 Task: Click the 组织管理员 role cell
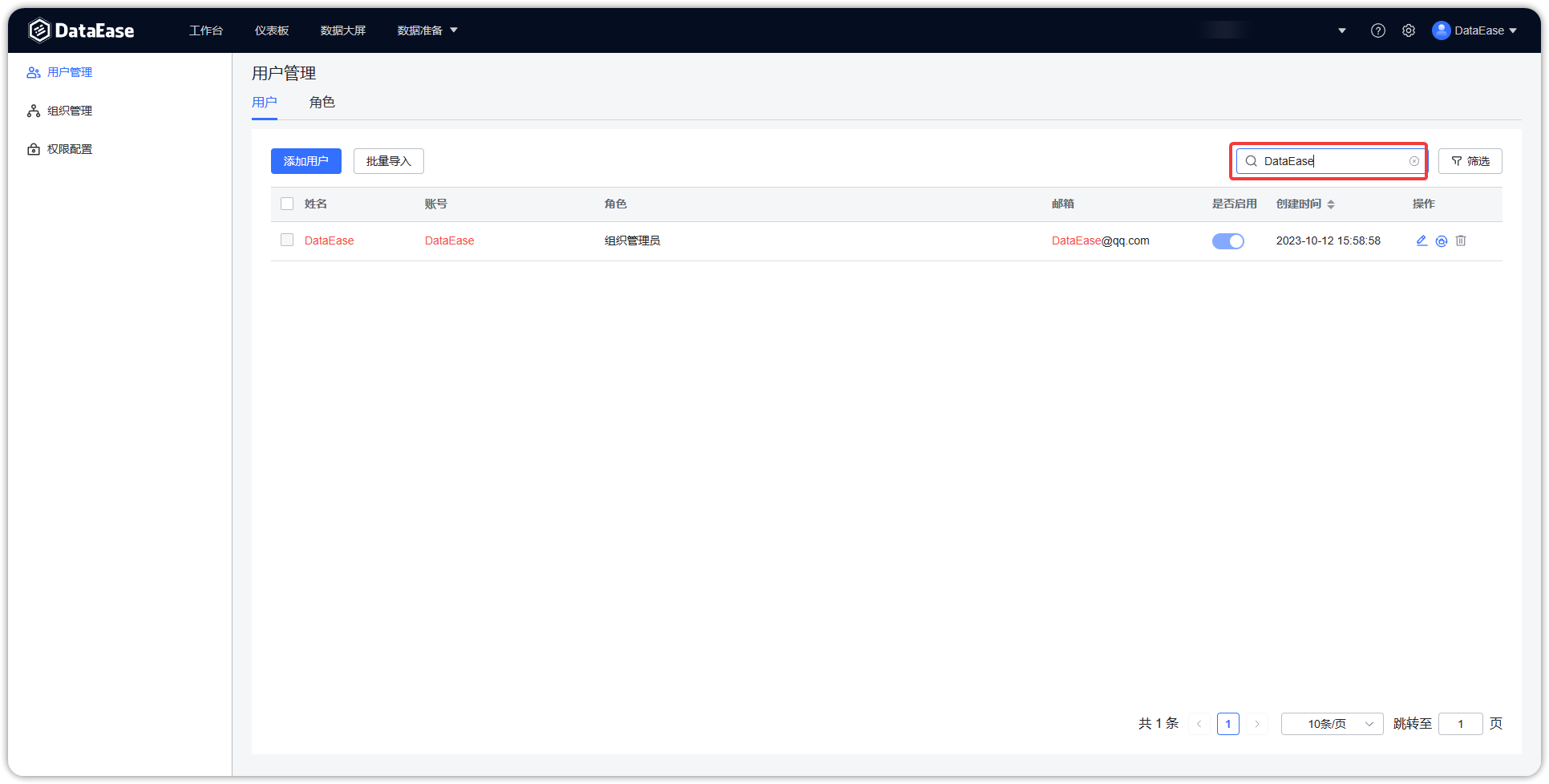click(633, 240)
